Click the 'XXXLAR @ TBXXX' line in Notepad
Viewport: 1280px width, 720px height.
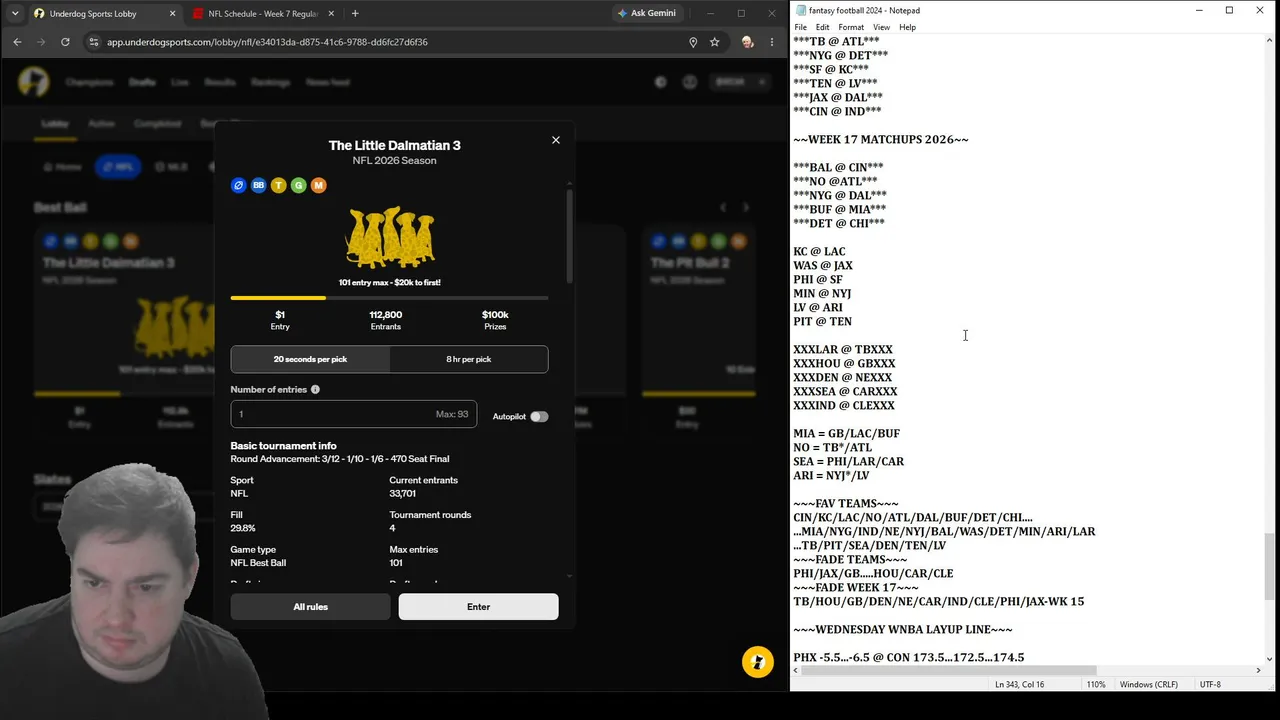tap(843, 350)
